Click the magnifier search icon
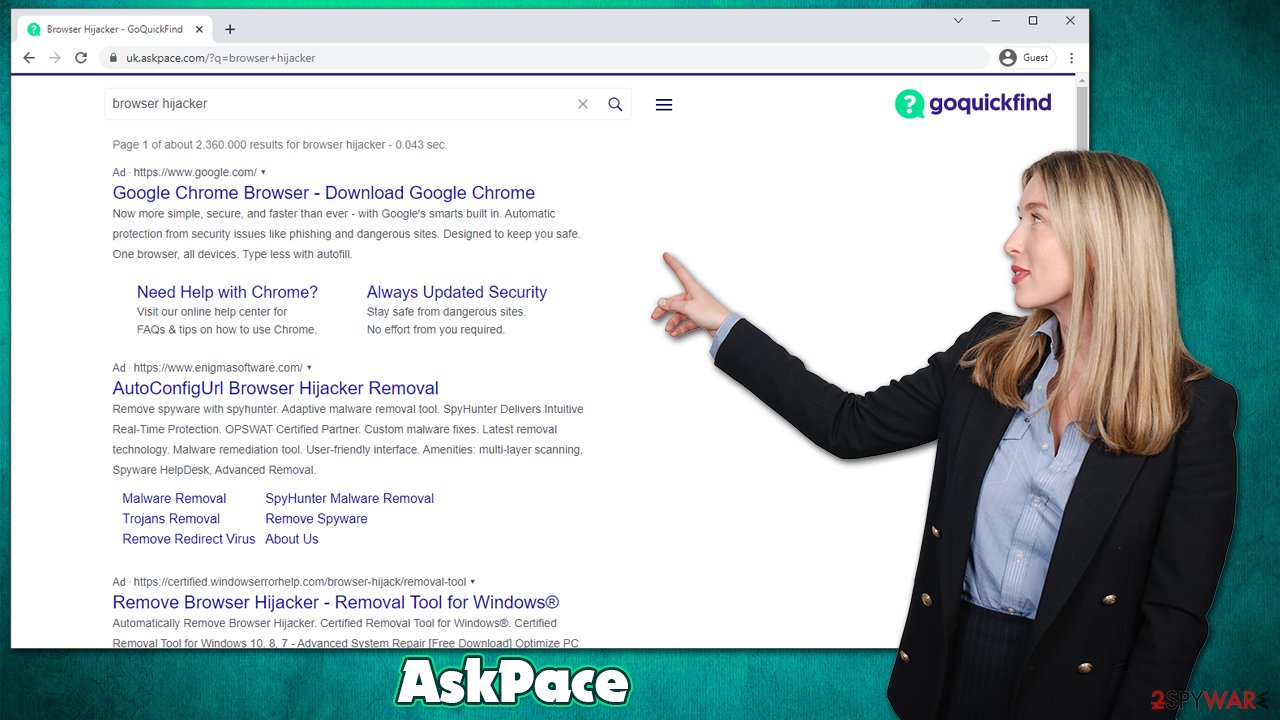This screenshot has width=1280, height=720. point(615,104)
